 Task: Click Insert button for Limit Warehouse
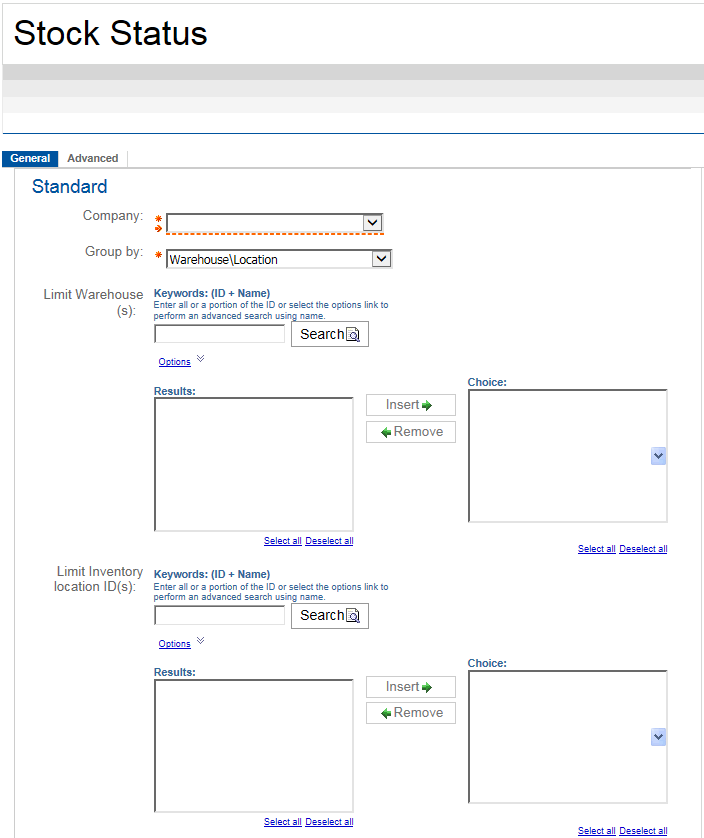(x=410, y=405)
